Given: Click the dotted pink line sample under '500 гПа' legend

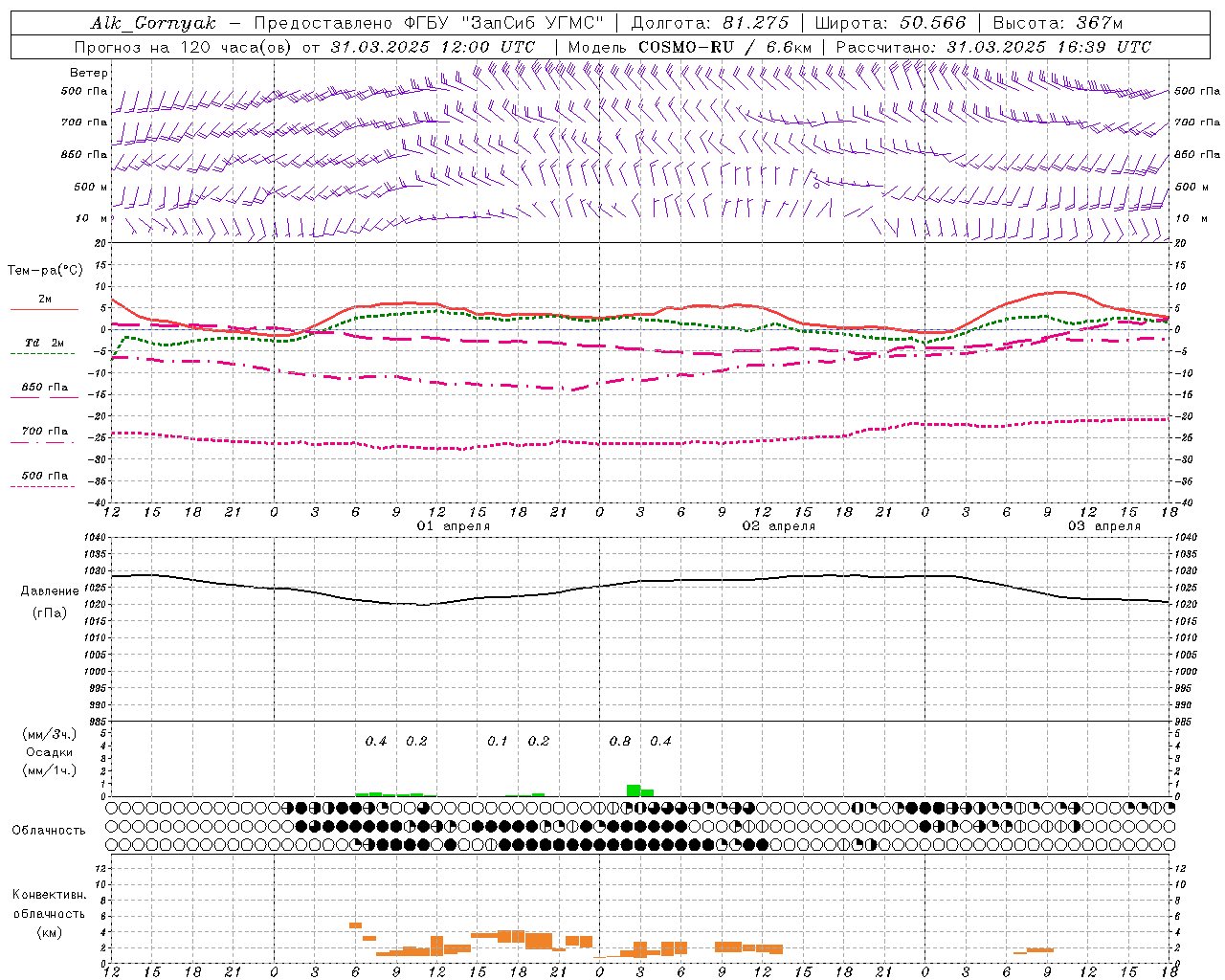Looking at the screenshot, I should [42, 487].
